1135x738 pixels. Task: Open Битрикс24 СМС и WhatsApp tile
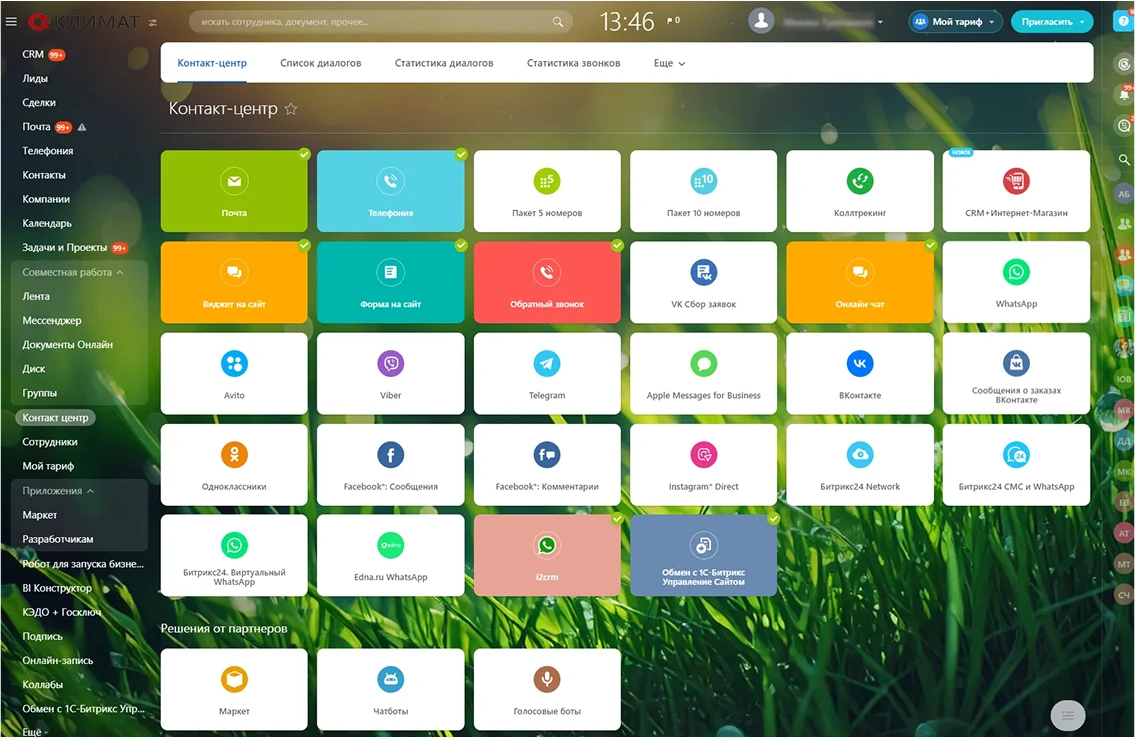[1016, 465]
